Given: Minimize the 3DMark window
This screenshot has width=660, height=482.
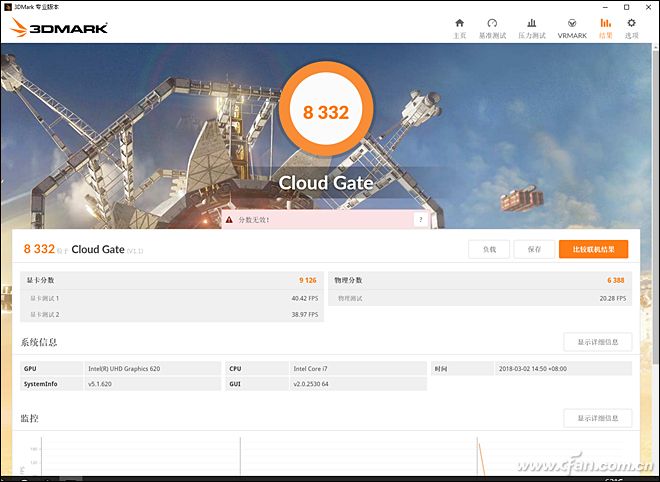Looking at the screenshot, I should pyautogui.click(x=605, y=7).
